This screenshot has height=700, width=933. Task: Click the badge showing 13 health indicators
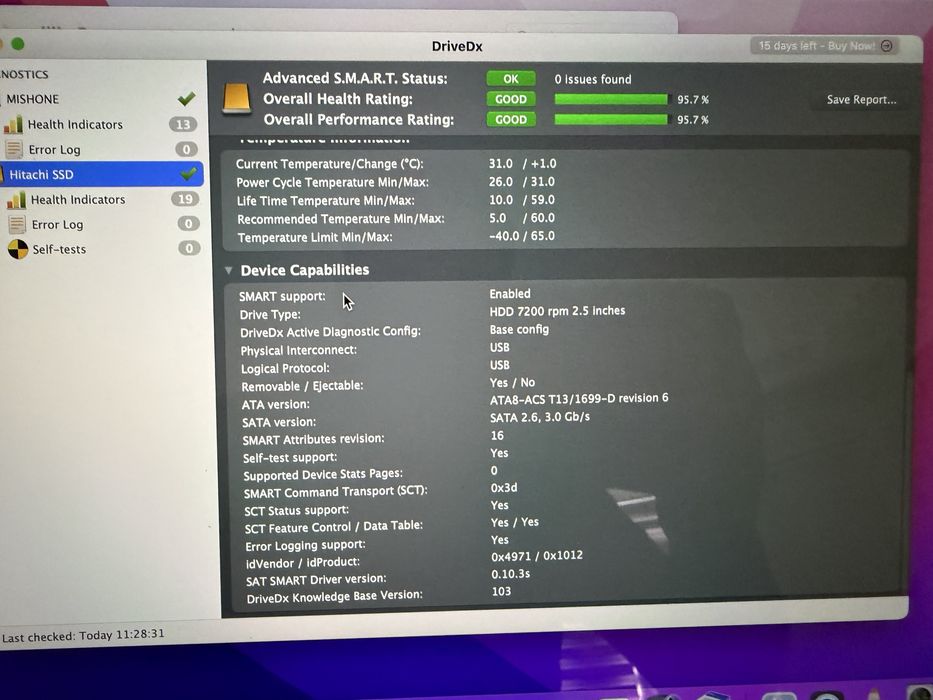click(x=183, y=124)
